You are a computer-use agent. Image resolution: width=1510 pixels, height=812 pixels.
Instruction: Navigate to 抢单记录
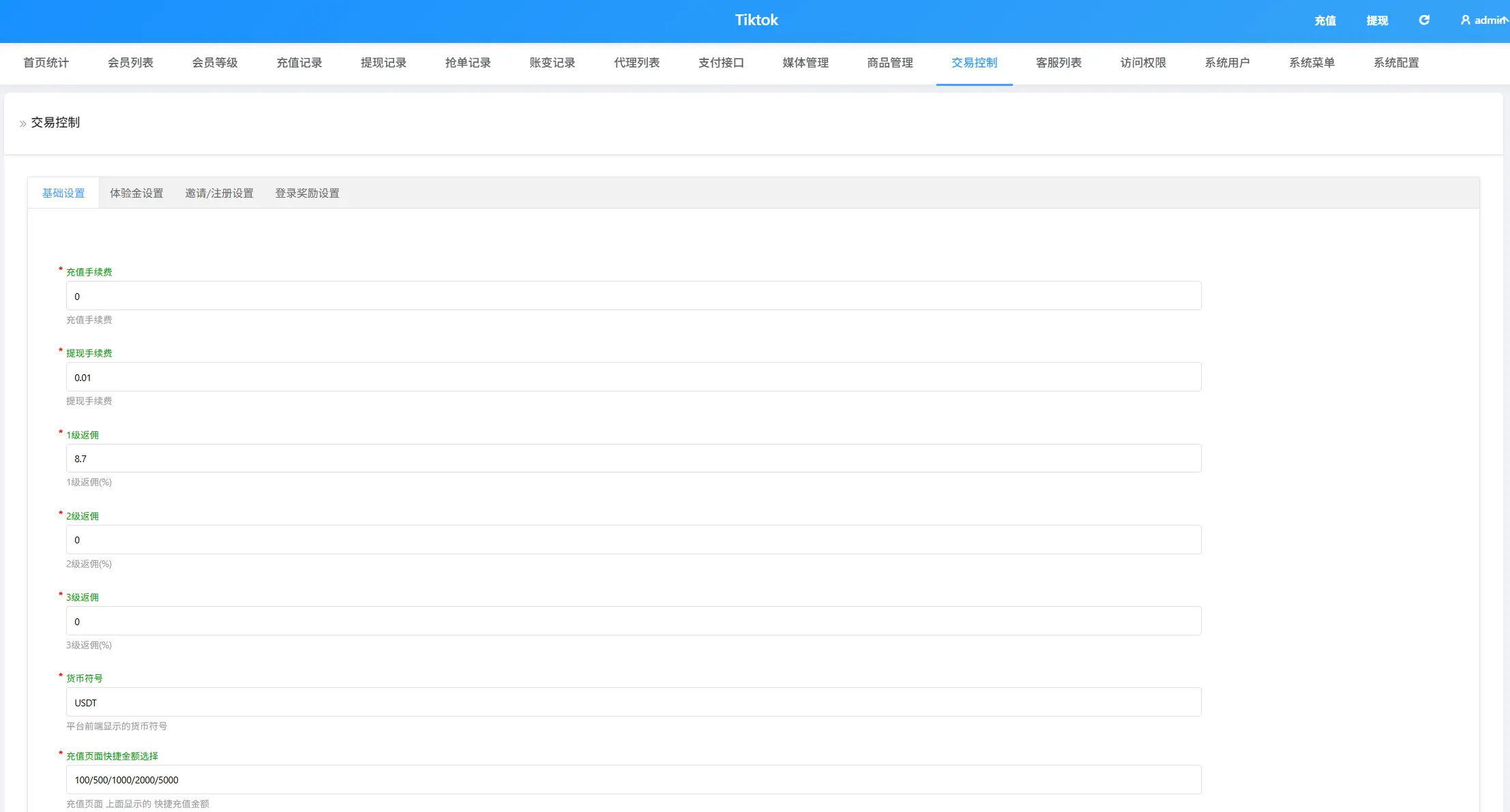[468, 63]
